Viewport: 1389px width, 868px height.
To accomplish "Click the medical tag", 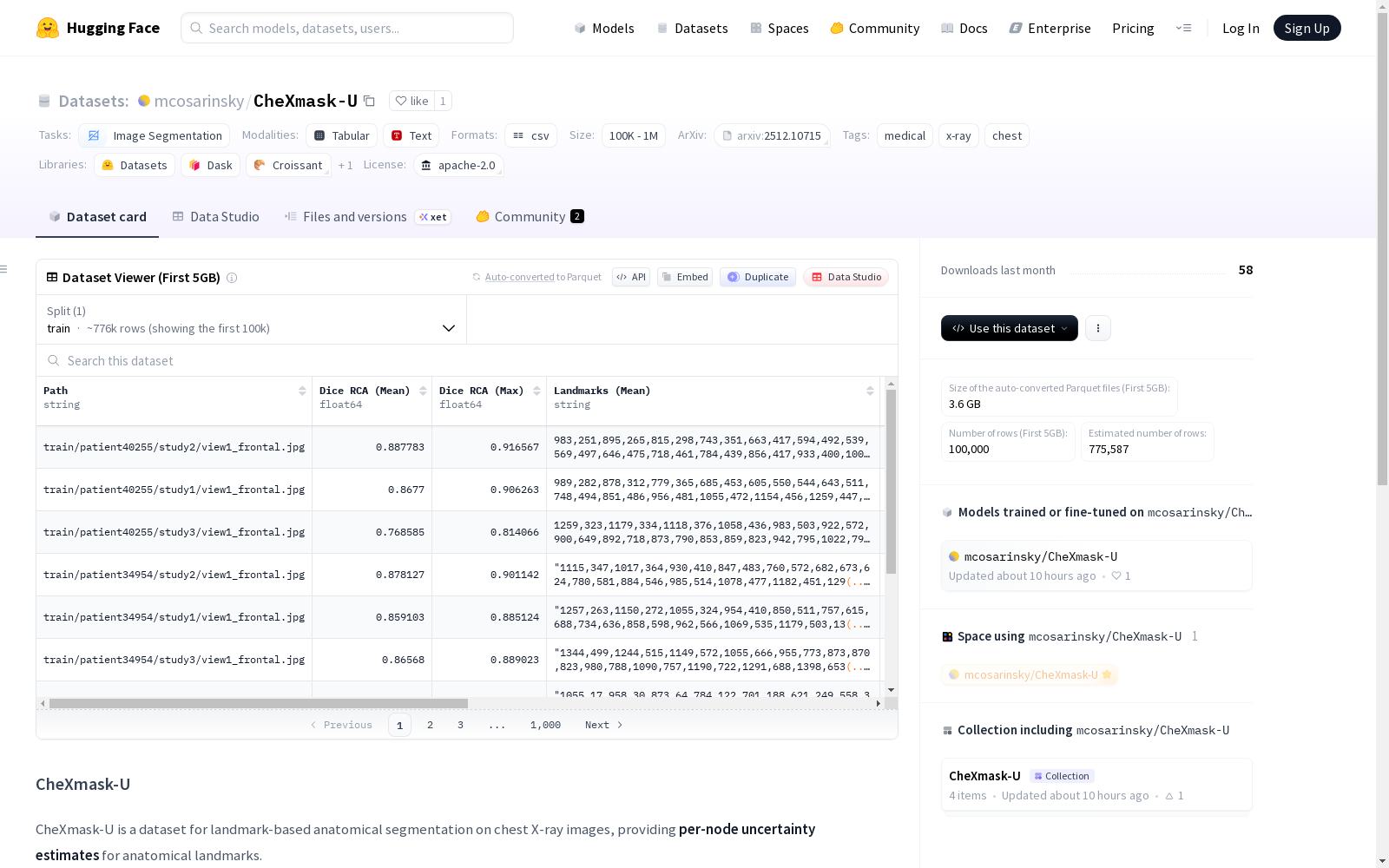I will pos(905,135).
